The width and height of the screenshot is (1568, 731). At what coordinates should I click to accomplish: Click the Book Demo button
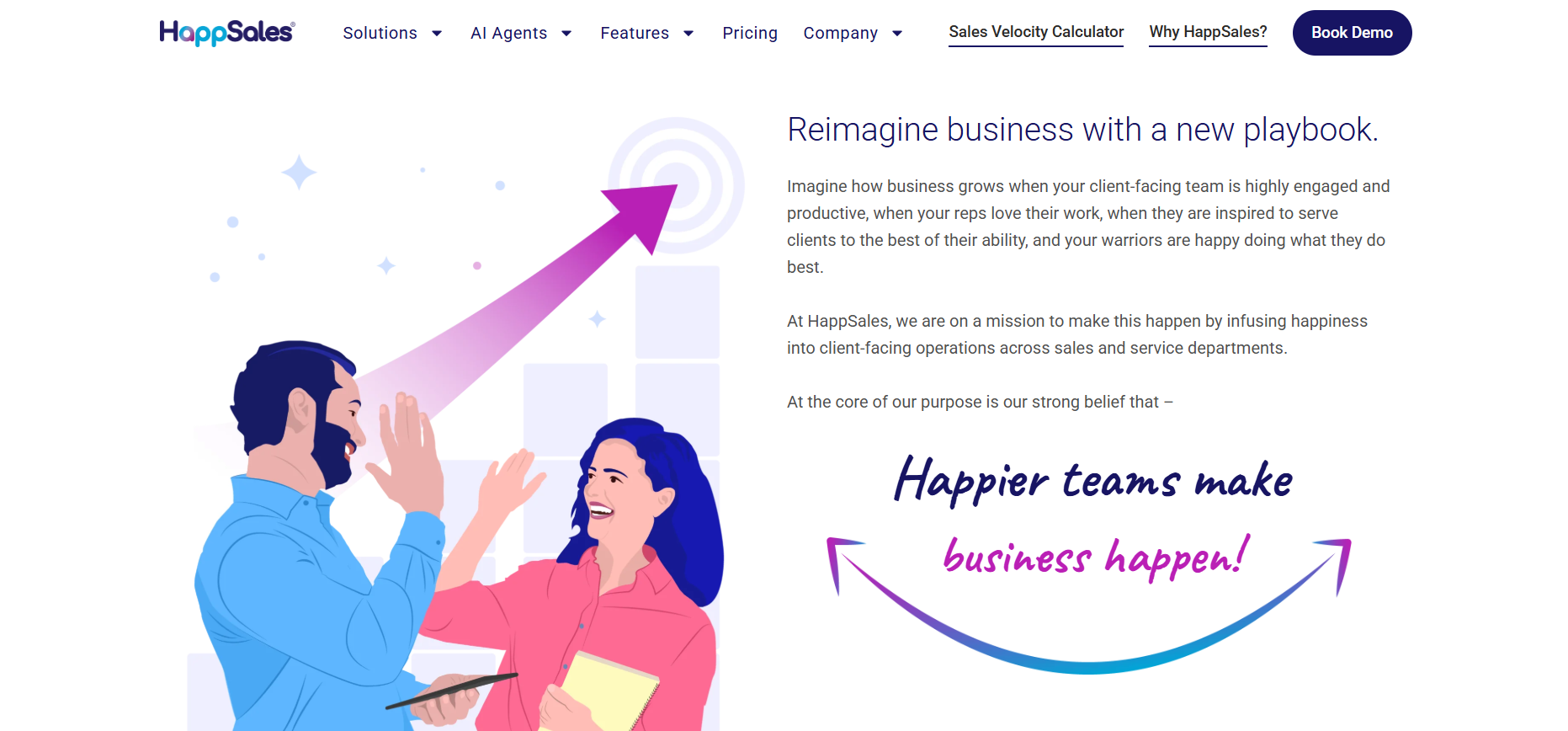[x=1352, y=33]
